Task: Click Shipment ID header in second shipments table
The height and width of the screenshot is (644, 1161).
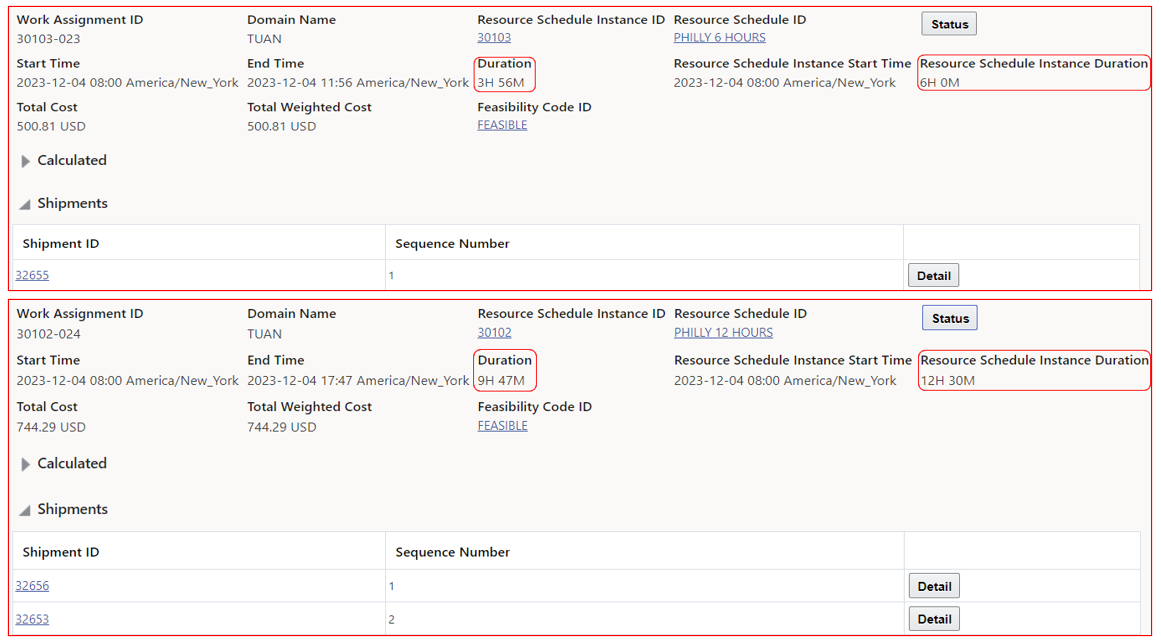Action: [x=60, y=552]
